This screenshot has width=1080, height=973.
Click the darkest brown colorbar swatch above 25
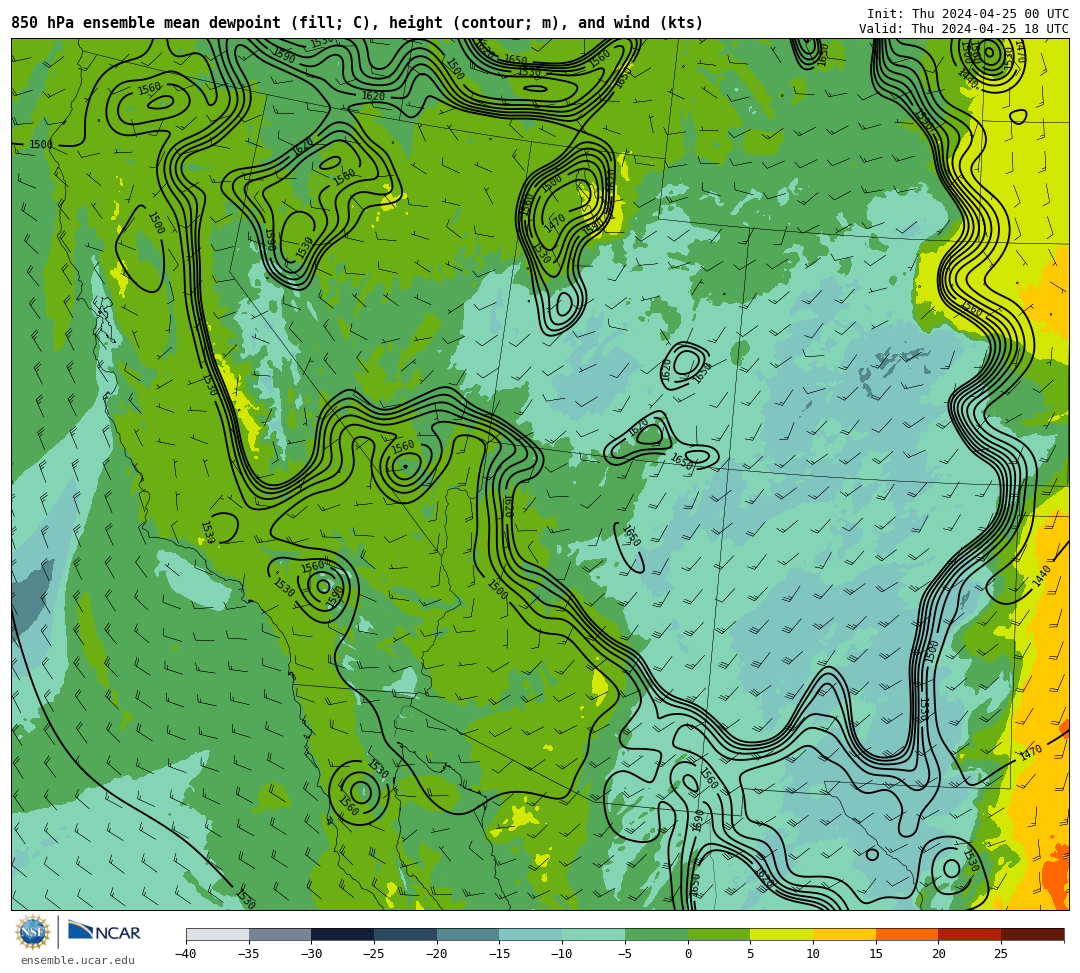[1032, 934]
